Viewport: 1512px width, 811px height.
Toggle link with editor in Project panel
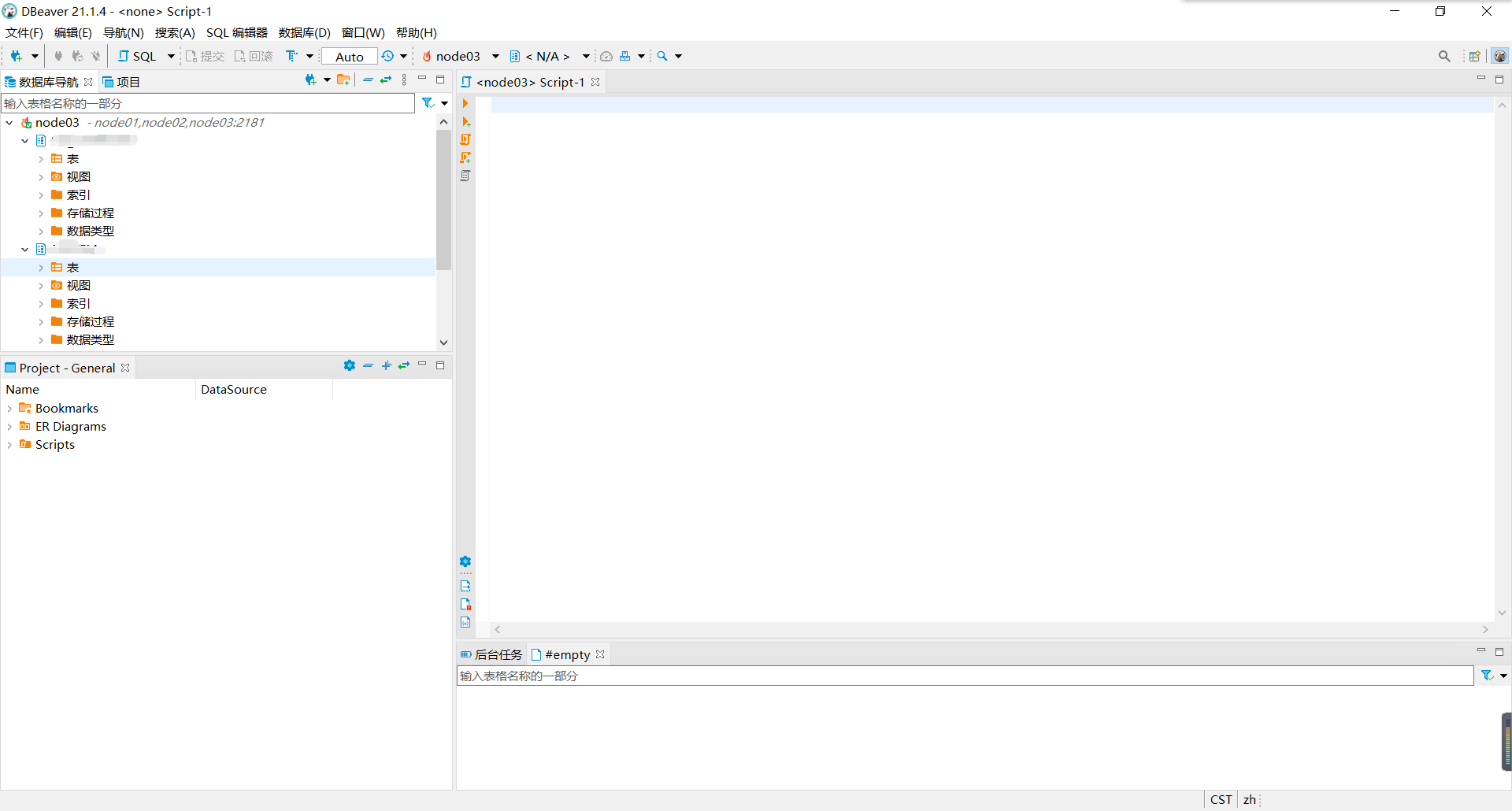[404, 365]
